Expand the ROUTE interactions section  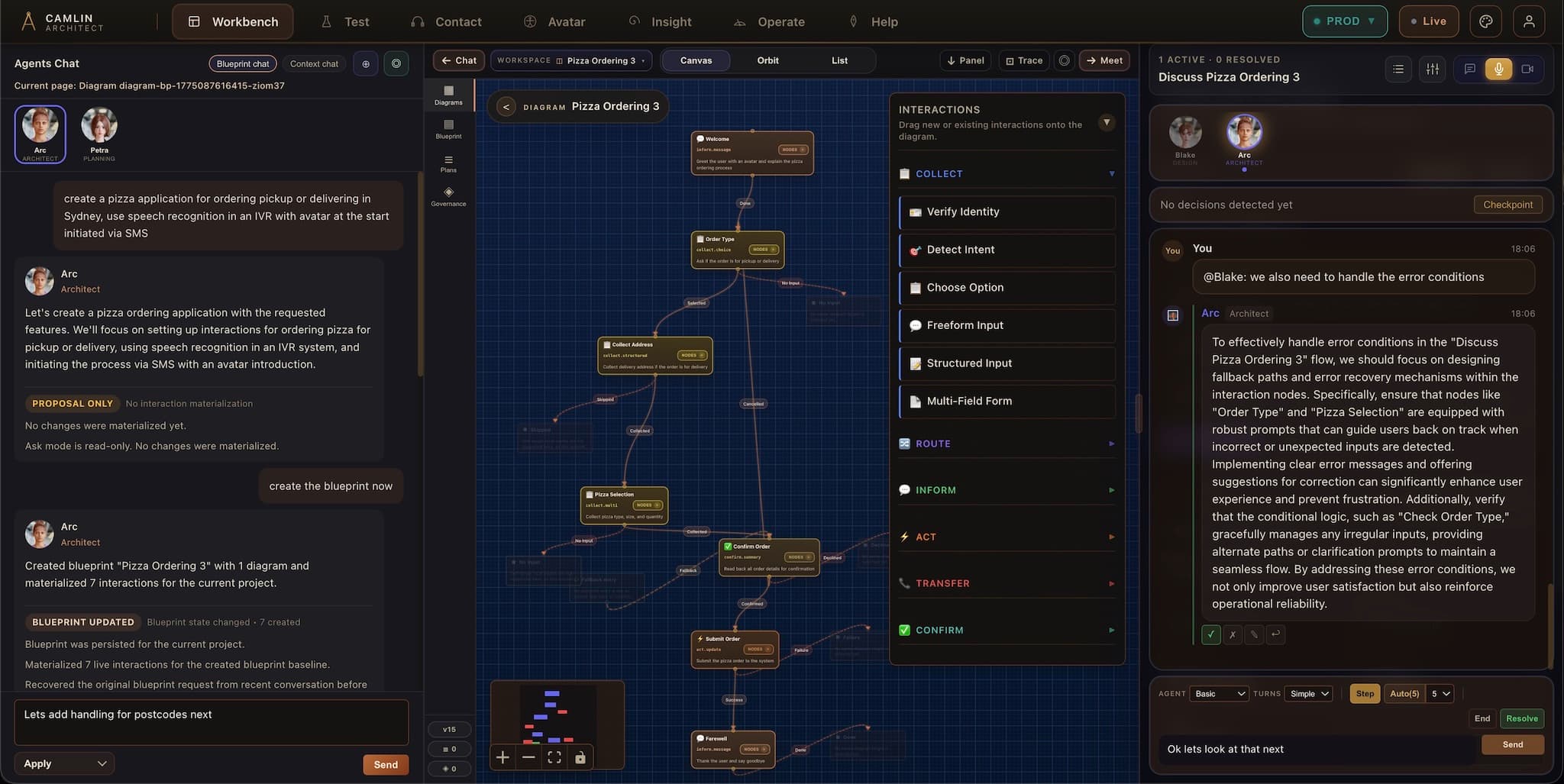coord(1007,444)
